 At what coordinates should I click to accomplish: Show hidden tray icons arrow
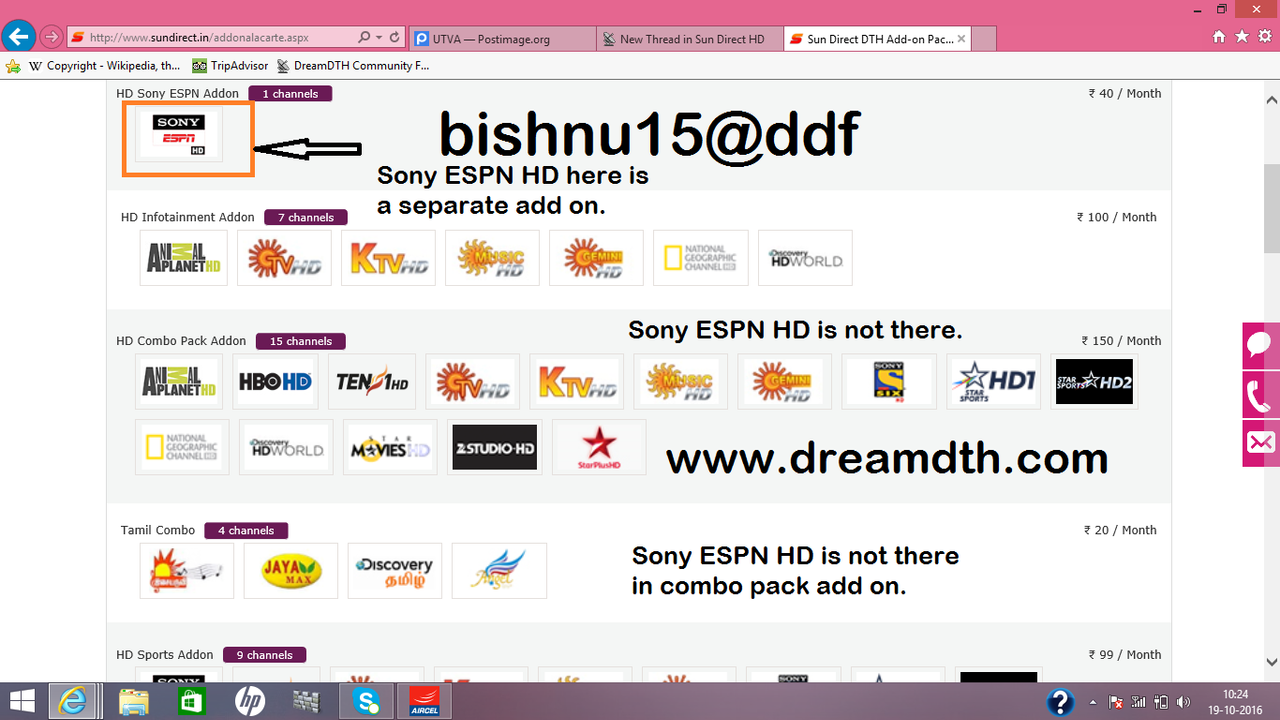point(1092,701)
